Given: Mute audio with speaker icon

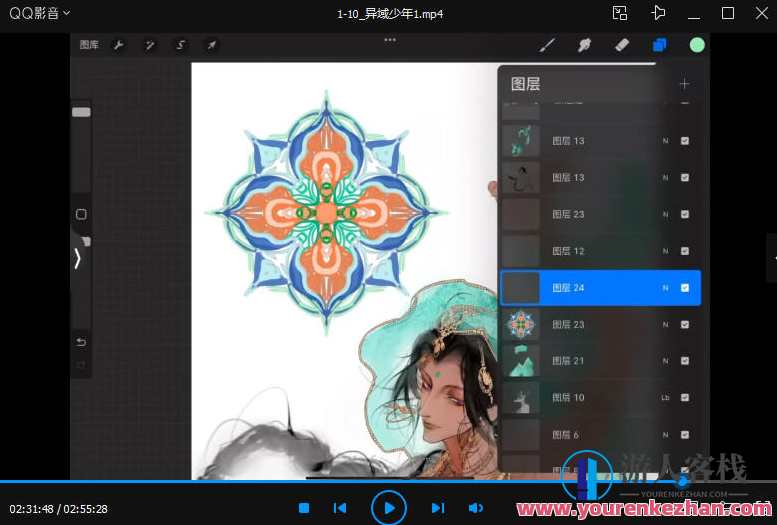Looking at the screenshot, I should [476, 508].
